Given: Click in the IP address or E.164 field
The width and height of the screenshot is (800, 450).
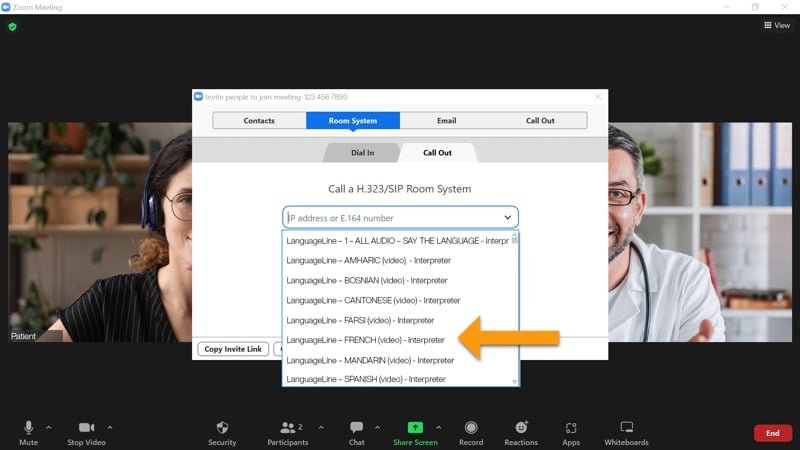Looking at the screenshot, I should point(390,218).
